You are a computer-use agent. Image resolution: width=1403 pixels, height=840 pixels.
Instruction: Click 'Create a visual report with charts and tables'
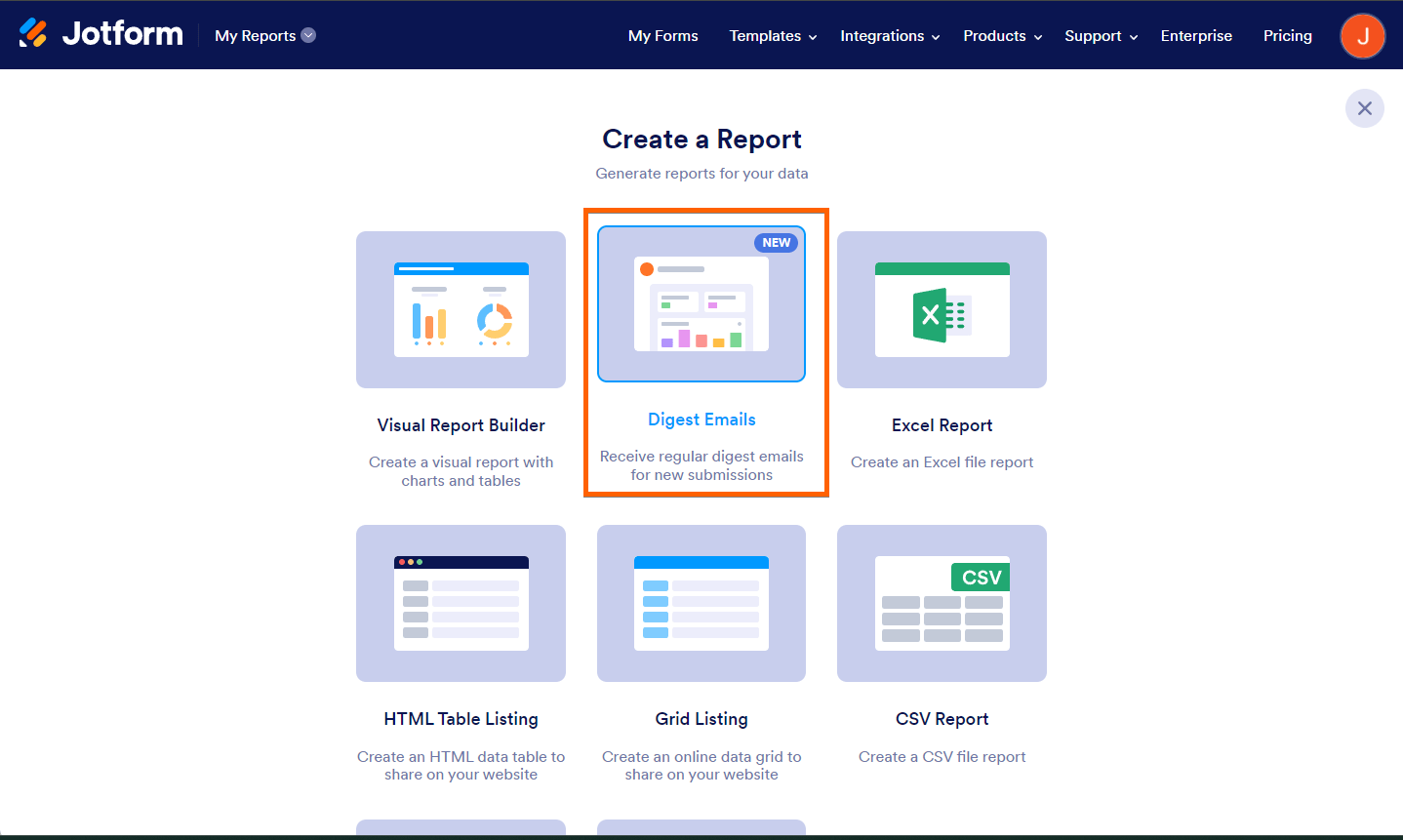point(461,471)
